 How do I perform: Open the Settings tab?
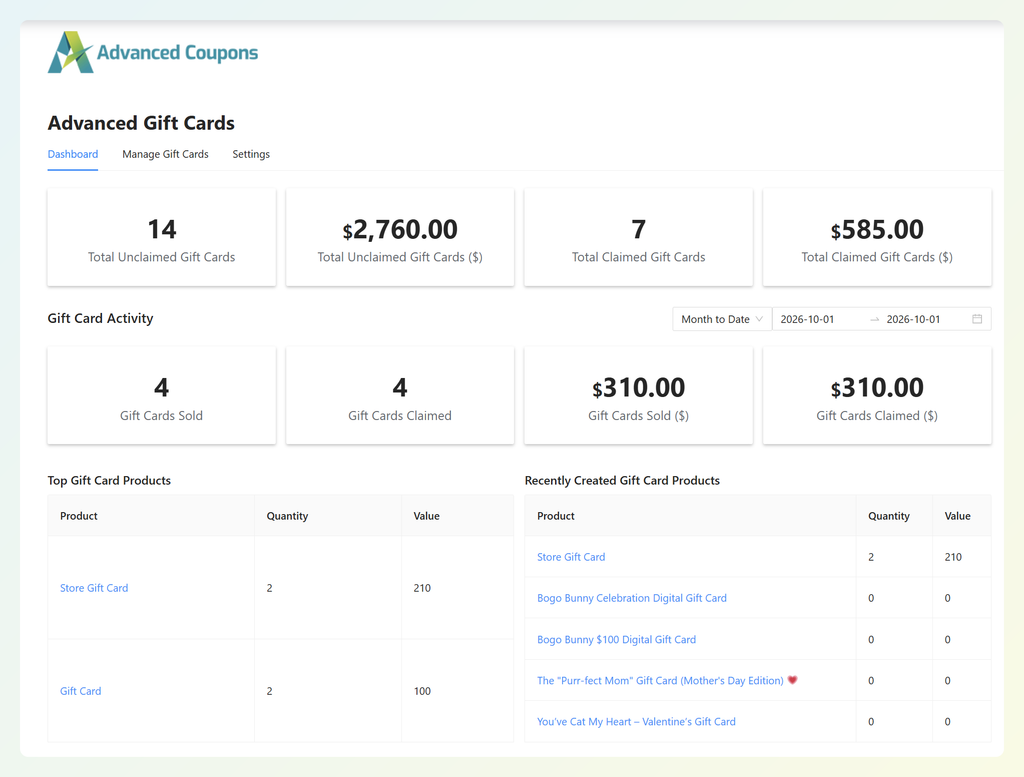click(x=251, y=154)
